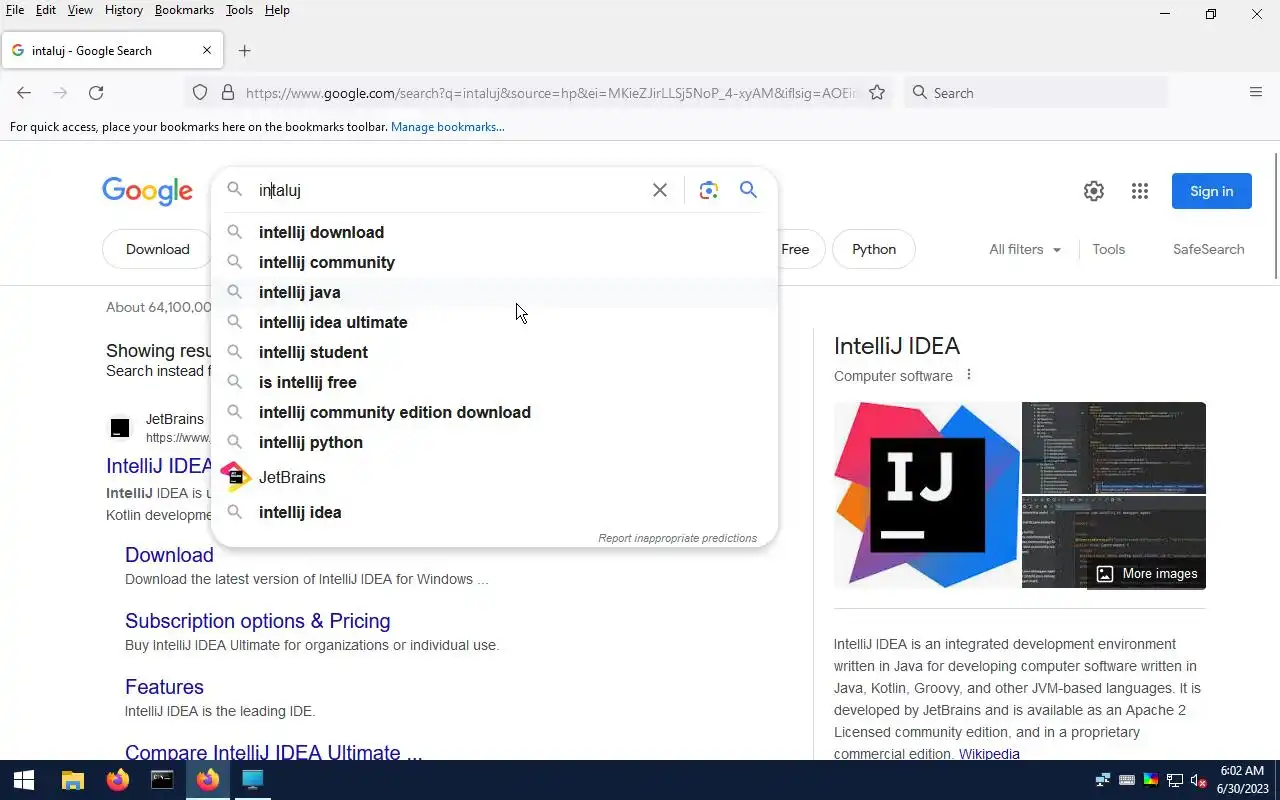The width and height of the screenshot is (1280, 800).
Task: Choose suggestion 'intellij java'
Action: coord(494,292)
